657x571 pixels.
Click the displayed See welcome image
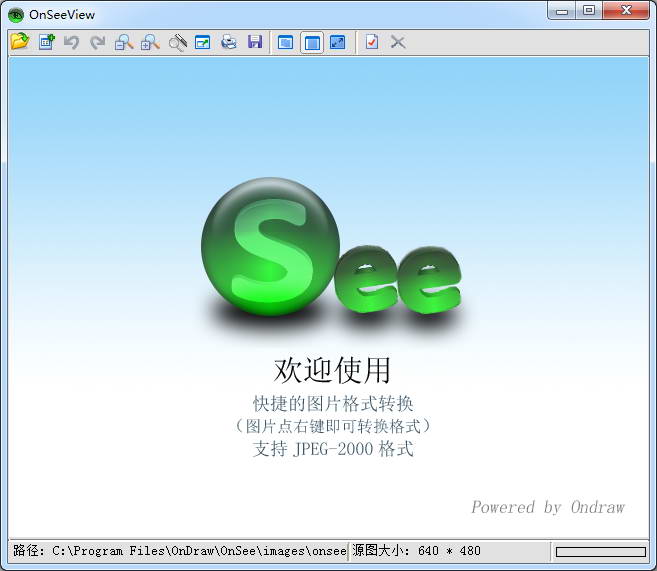[328, 297]
